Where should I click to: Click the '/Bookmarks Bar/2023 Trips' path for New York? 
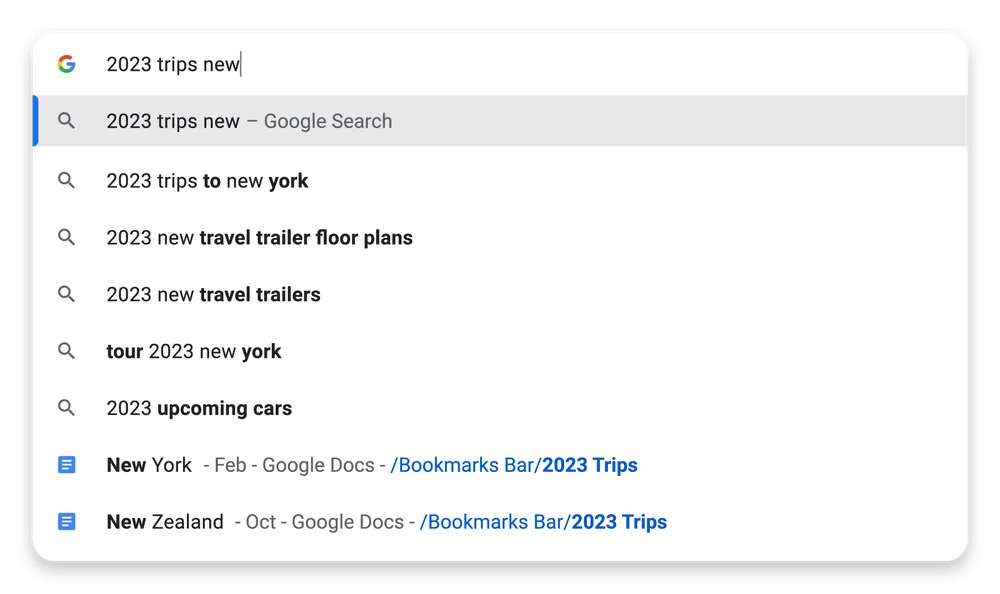tap(513, 465)
